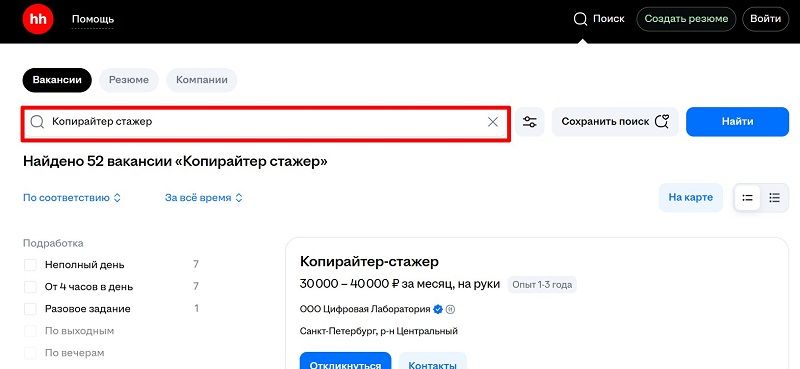Open the Помощь link
Viewport: 800px width, 369px height.
[x=93, y=19]
